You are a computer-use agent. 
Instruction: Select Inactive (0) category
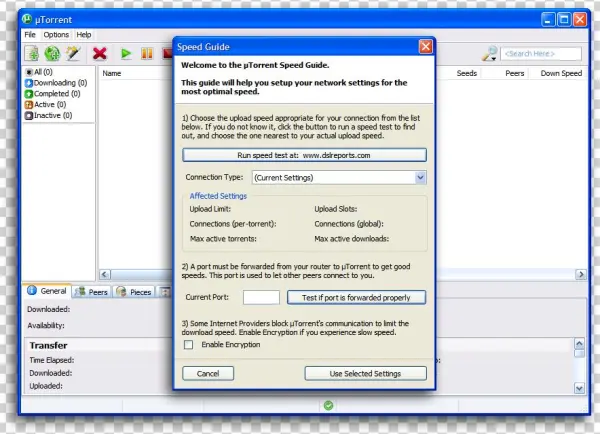[49, 115]
